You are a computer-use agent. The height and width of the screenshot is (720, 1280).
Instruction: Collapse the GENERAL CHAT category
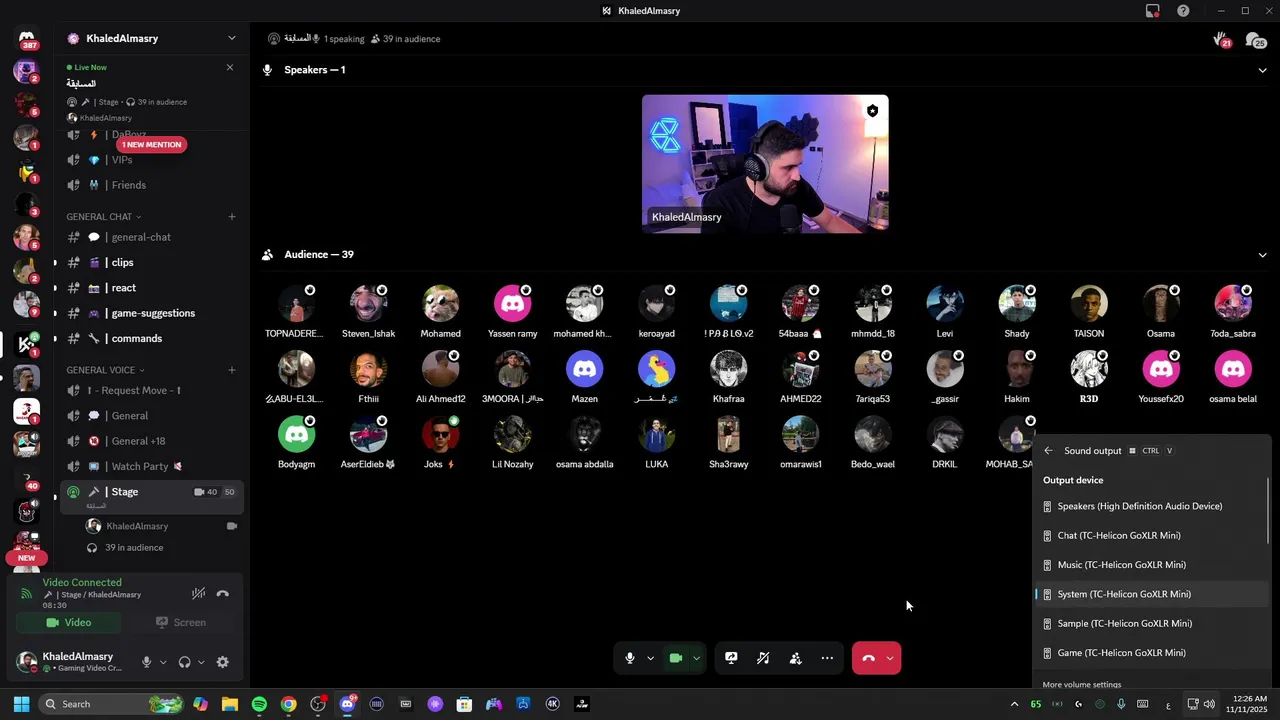click(104, 217)
